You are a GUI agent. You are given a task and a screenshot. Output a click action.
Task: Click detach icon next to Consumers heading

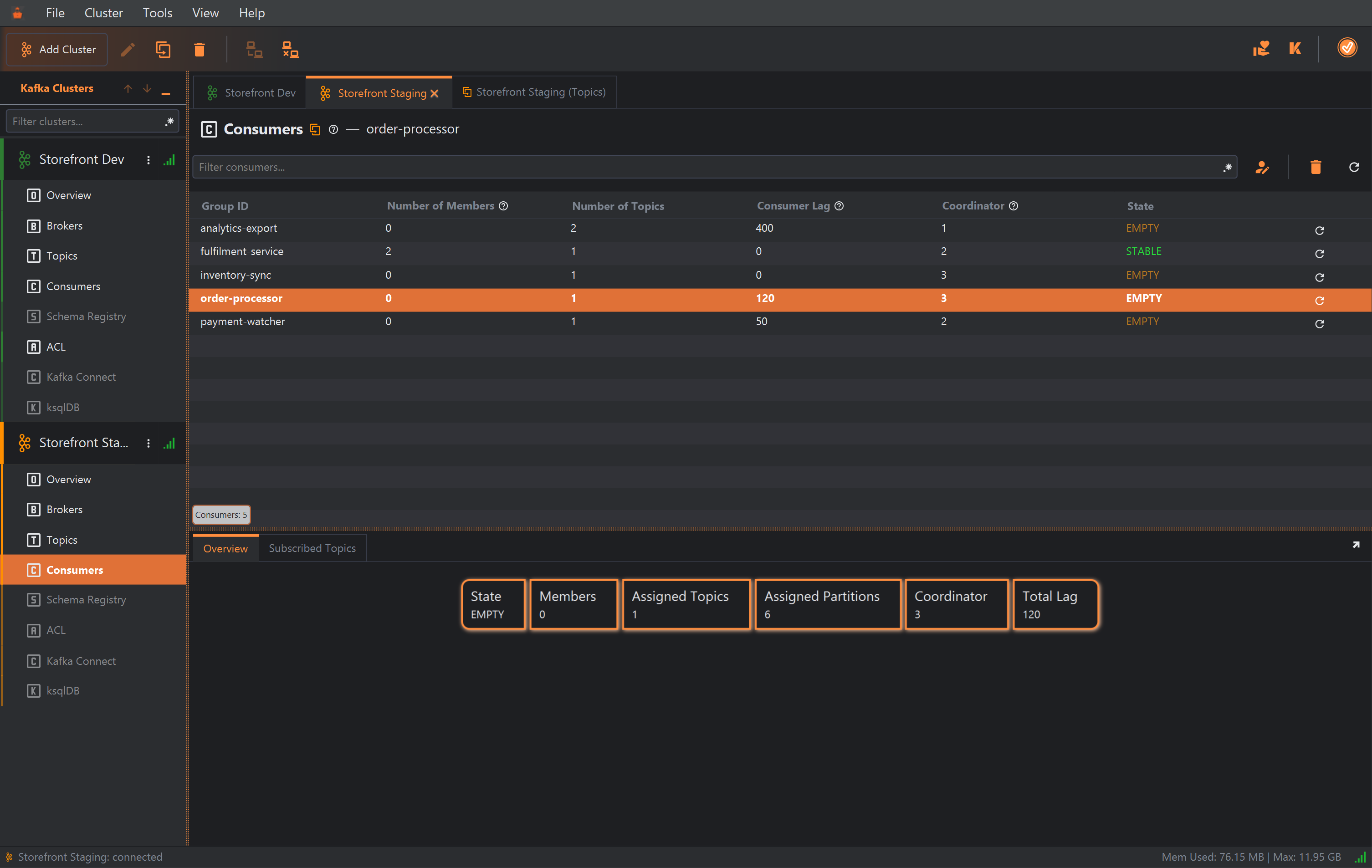pos(315,129)
